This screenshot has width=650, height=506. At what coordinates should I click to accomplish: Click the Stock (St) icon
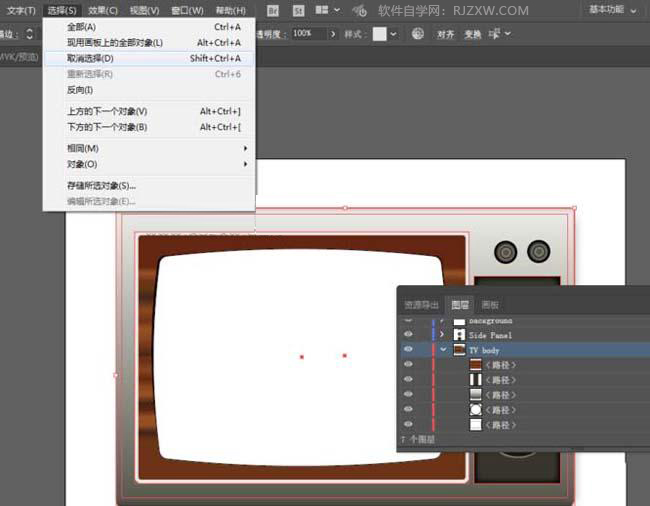coord(299,10)
